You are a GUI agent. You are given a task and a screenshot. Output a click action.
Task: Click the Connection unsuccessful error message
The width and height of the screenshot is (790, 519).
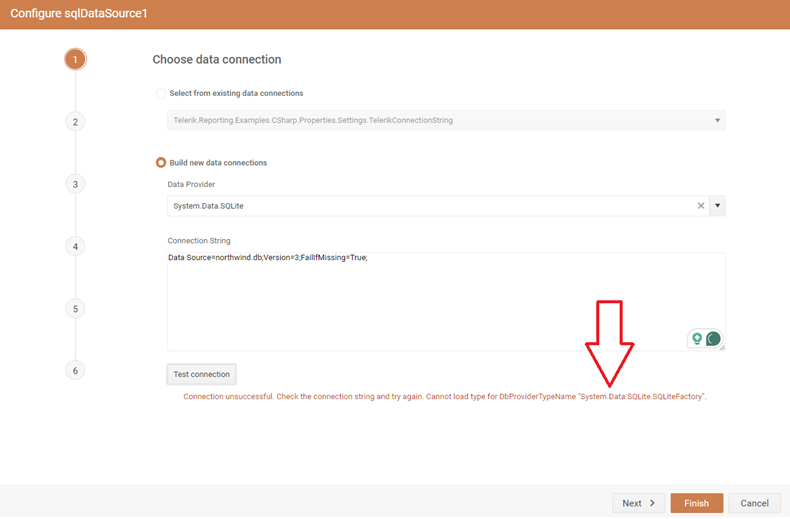pyautogui.click(x=444, y=397)
